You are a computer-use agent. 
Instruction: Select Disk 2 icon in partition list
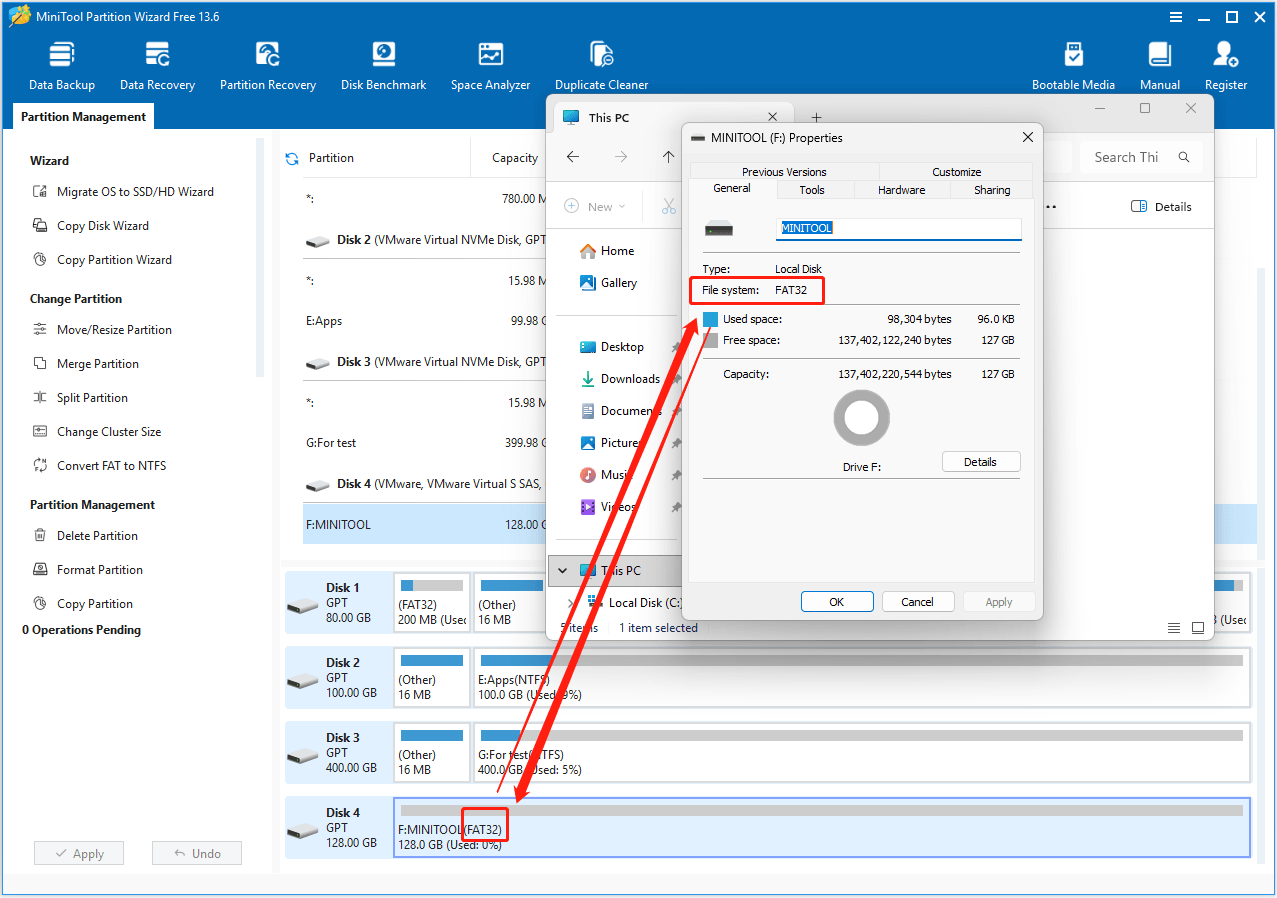coord(318,241)
